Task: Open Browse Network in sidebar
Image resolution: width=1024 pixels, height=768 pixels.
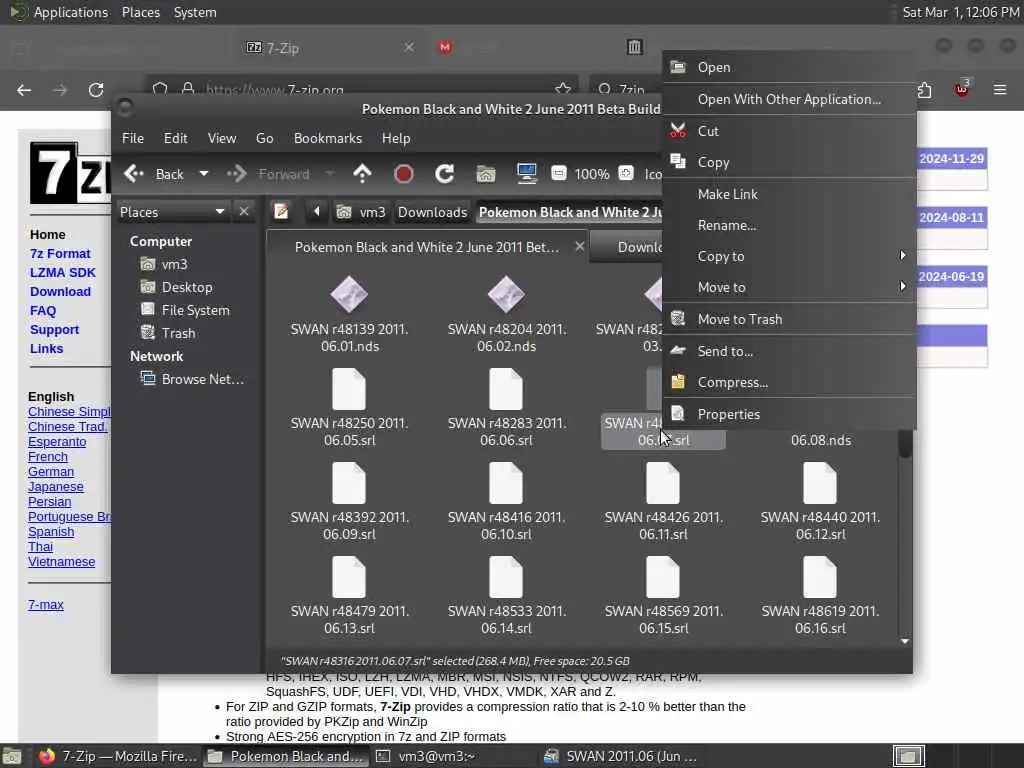Action: point(202,379)
